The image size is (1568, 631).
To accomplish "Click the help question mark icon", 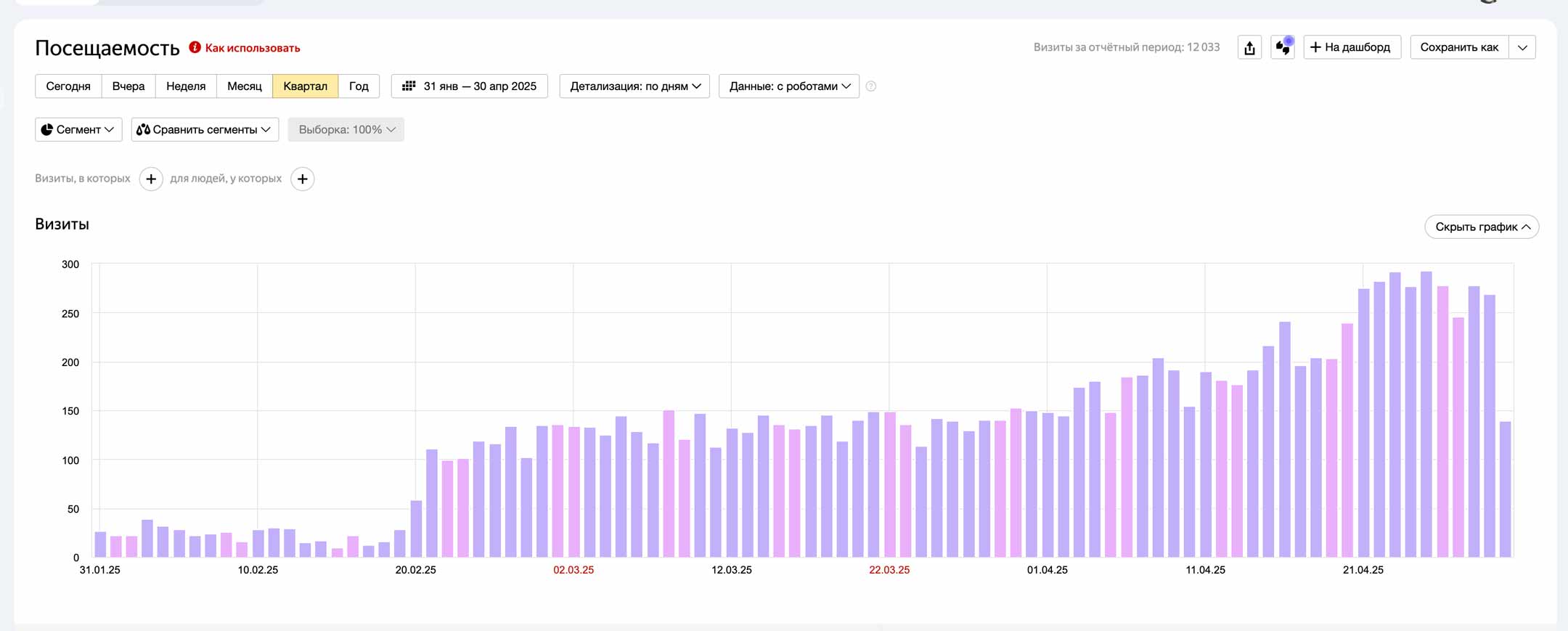I will click(871, 86).
